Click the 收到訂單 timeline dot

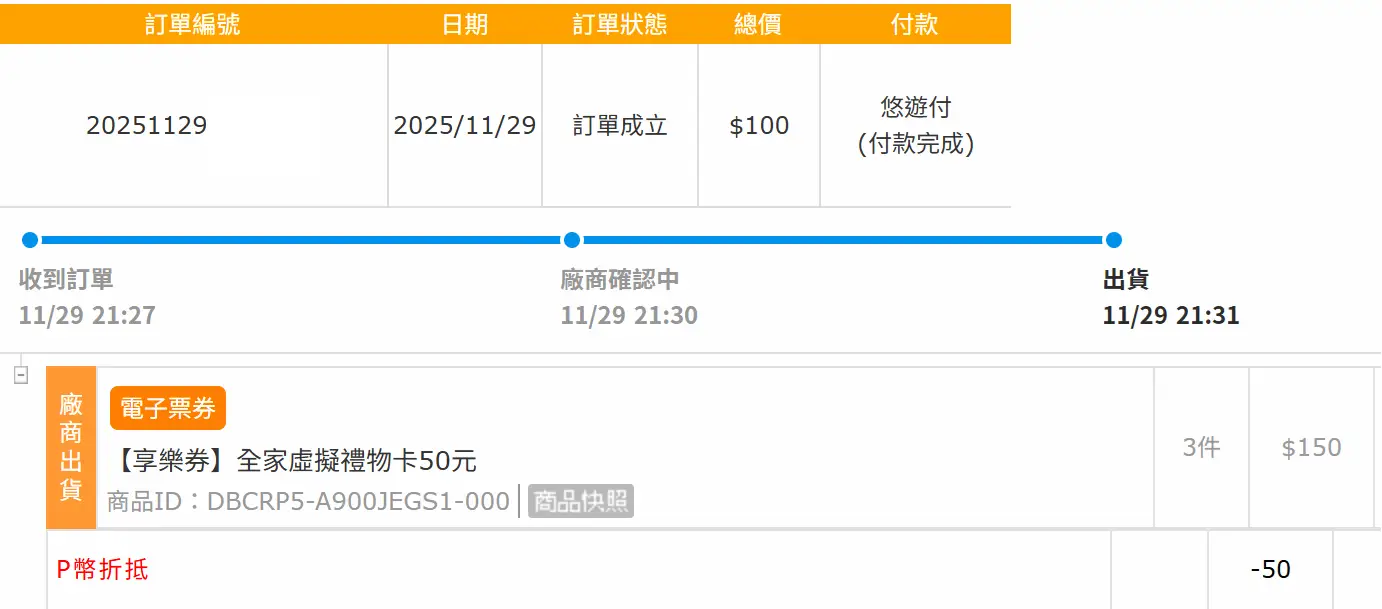[x=30, y=240]
